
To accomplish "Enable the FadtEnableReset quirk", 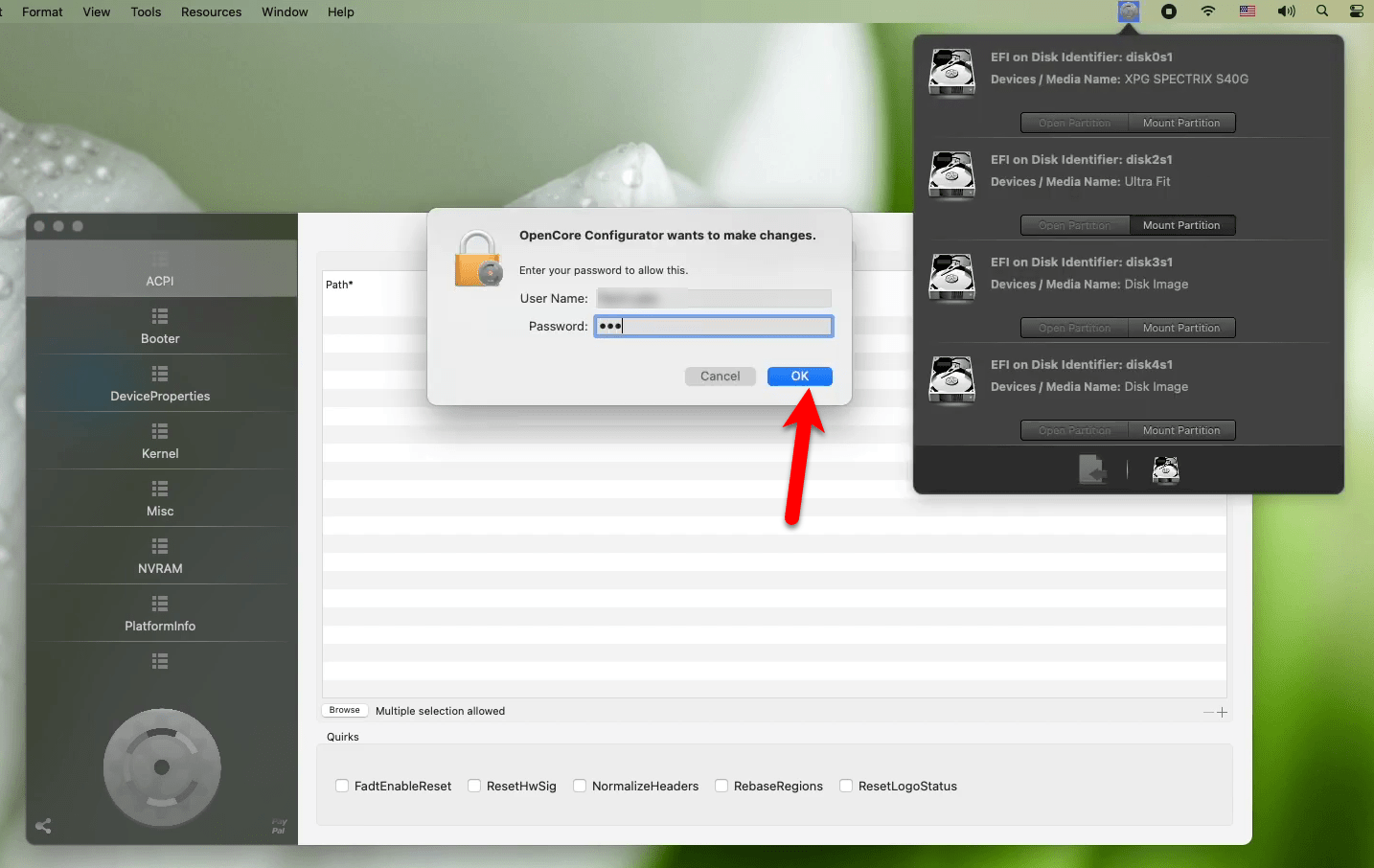I will (x=342, y=786).
